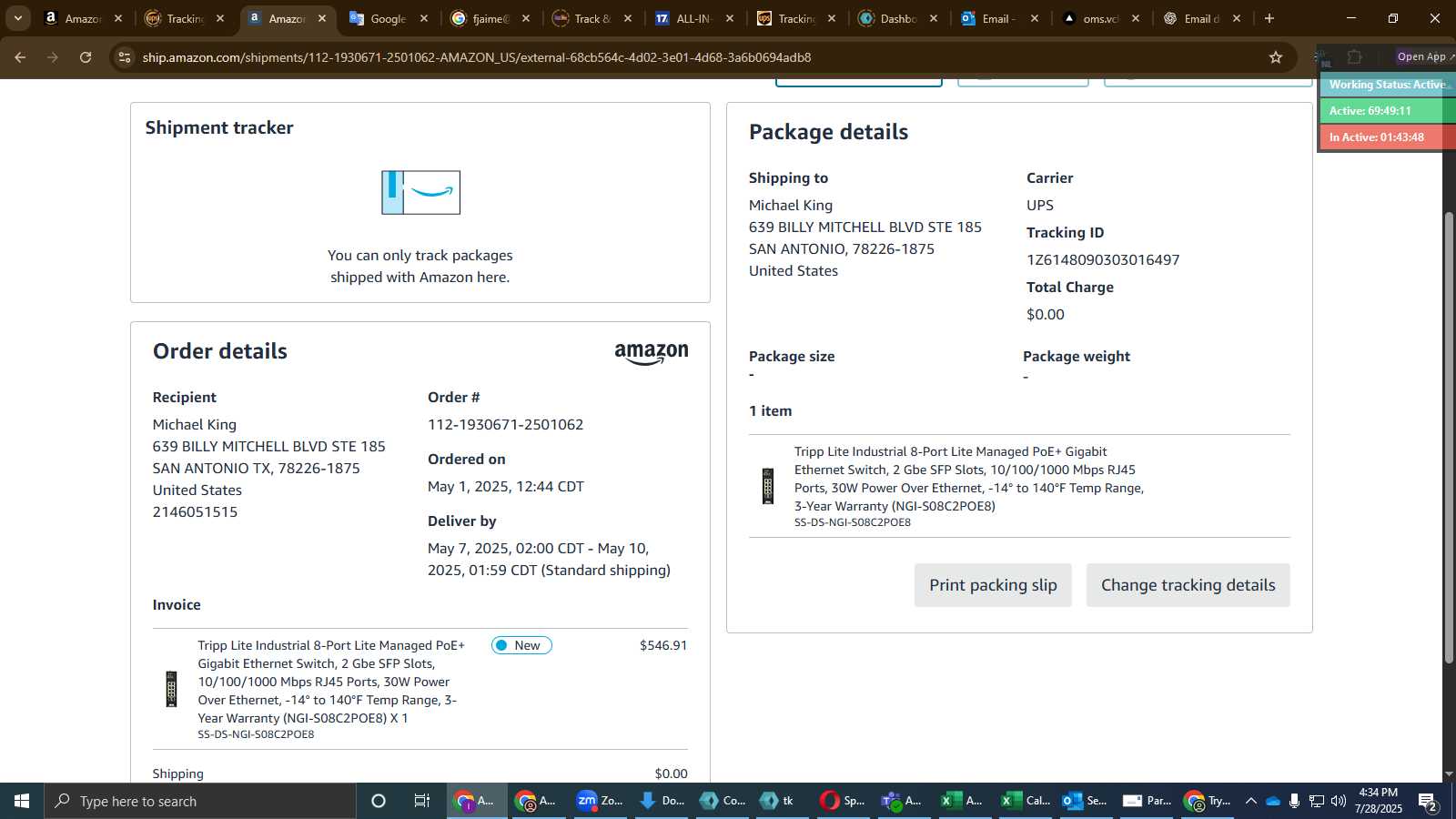This screenshot has height=819, width=1456.
Task: Click the Open App extension button
Action: 1424,56
